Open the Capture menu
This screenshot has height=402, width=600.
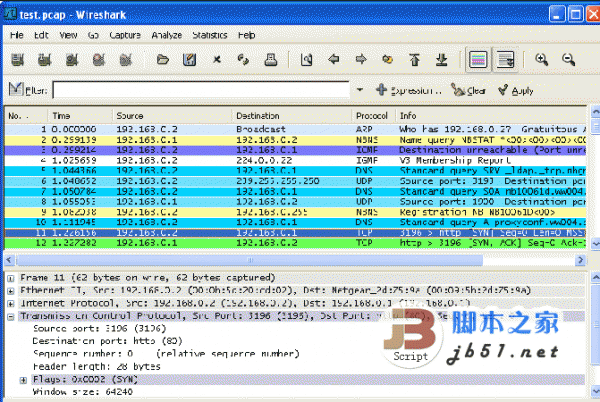click(x=125, y=35)
